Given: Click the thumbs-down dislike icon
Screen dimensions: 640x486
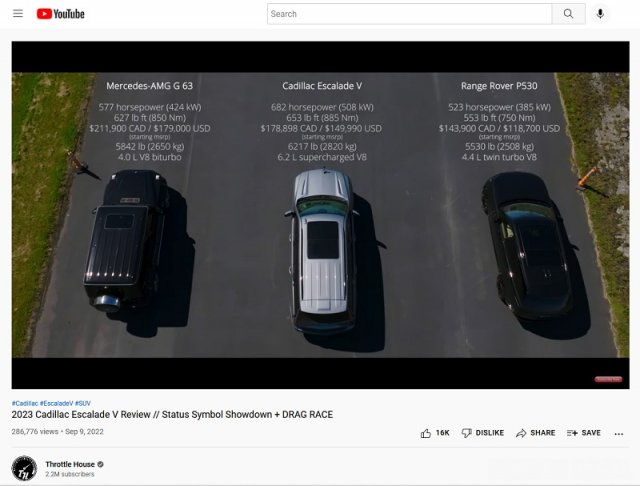Looking at the screenshot, I should 467,433.
